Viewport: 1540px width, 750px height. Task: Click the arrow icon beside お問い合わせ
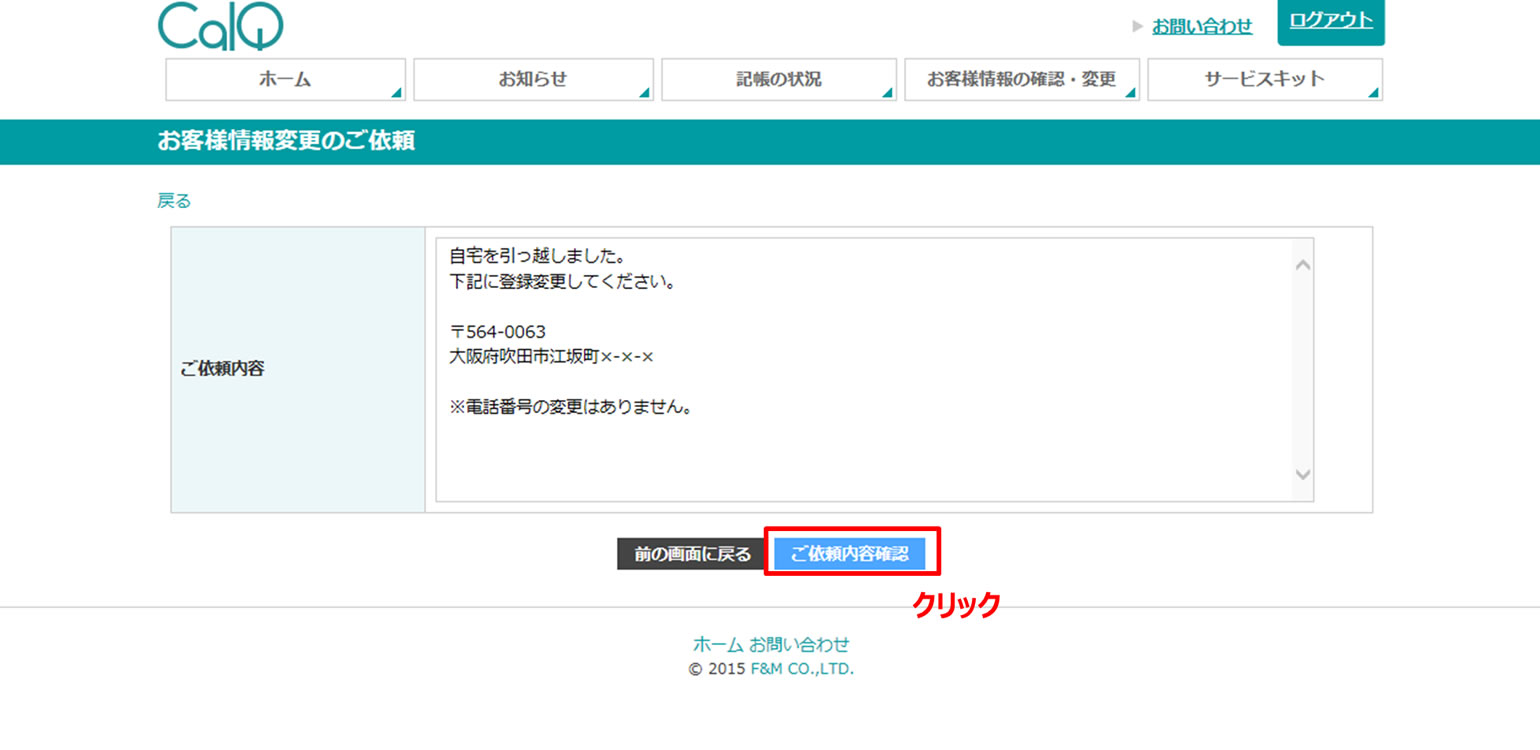tap(1137, 27)
